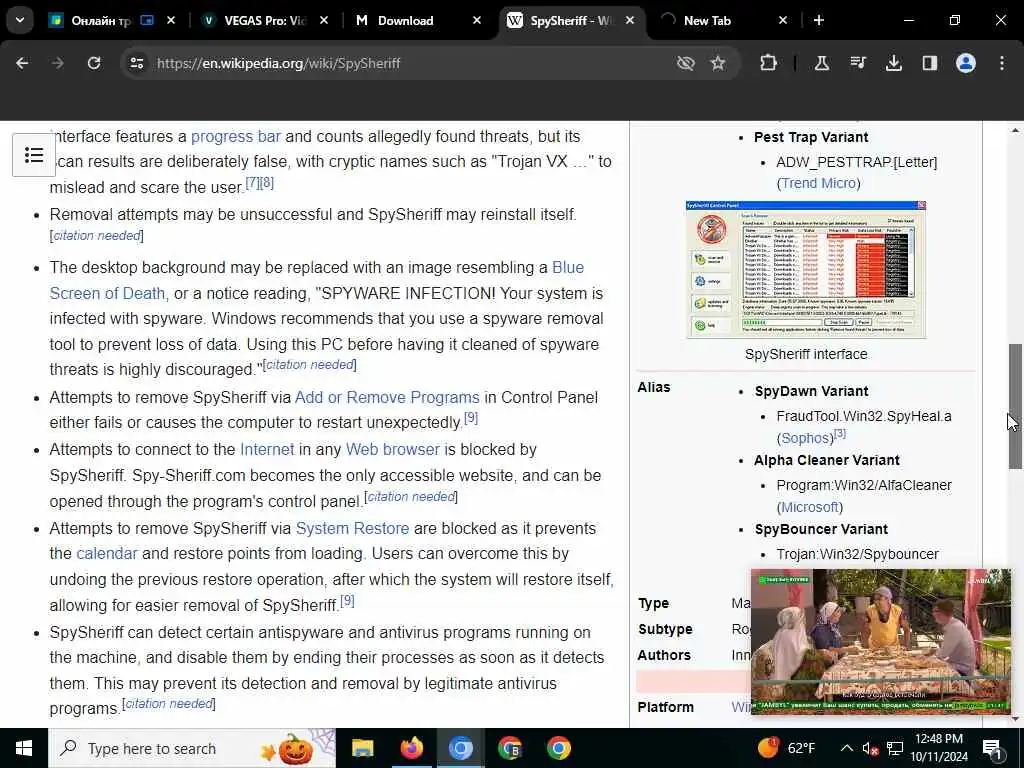The height and width of the screenshot is (768, 1024).
Task: Click the crossed-out eye tracking icon
Action: pos(686,63)
